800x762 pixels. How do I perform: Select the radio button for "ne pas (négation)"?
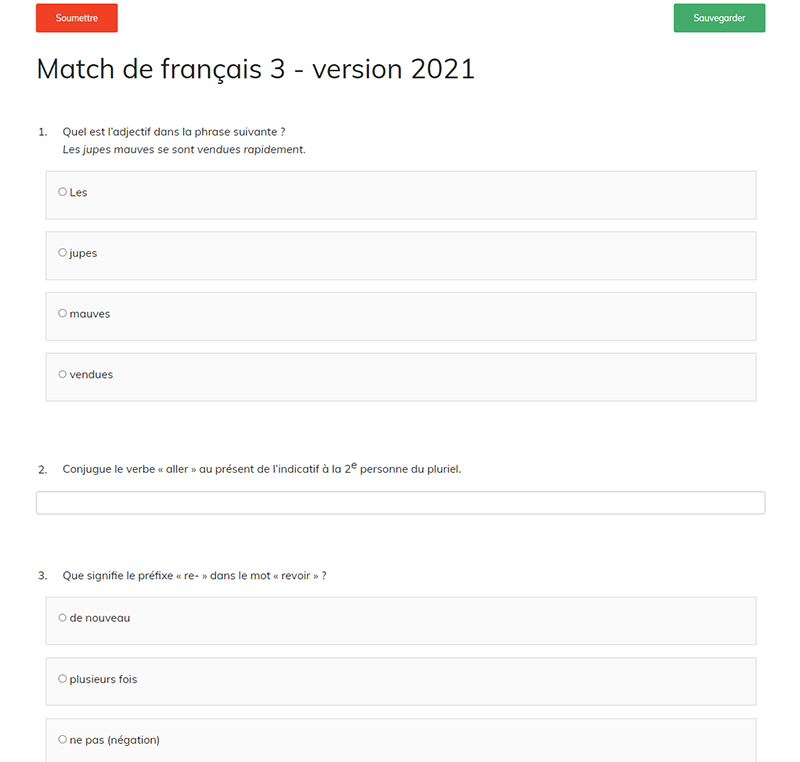[62, 739]
